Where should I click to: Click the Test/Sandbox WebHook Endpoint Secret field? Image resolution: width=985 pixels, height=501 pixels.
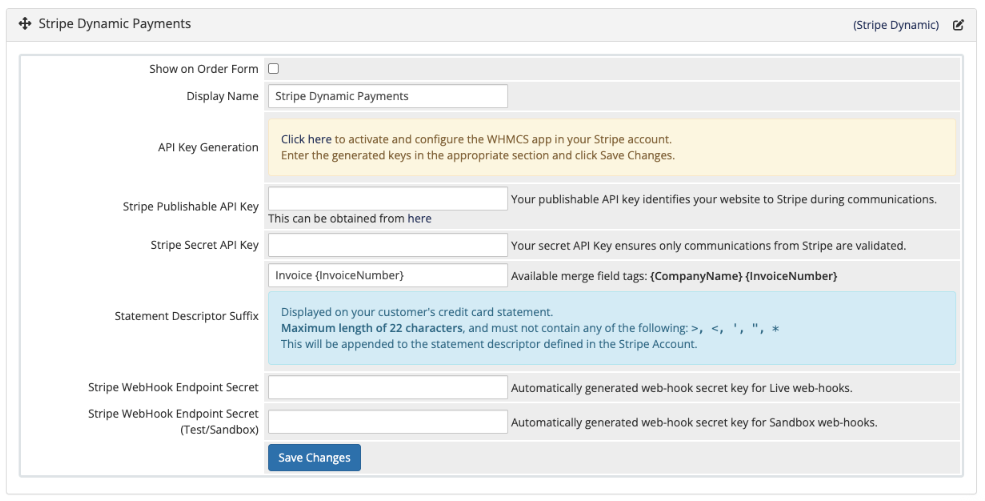point(388,422)
